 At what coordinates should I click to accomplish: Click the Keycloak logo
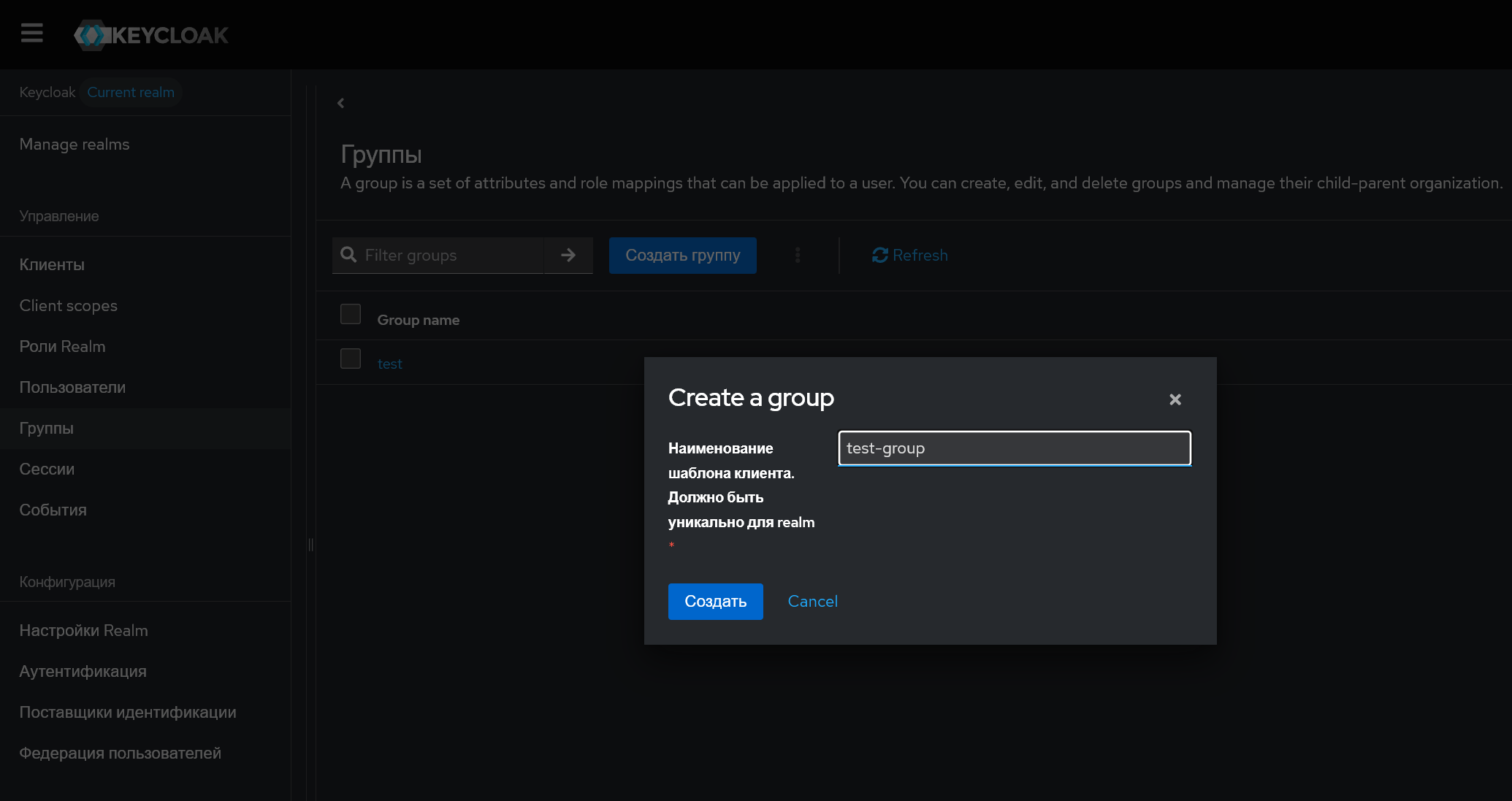[x=152, y=35]
